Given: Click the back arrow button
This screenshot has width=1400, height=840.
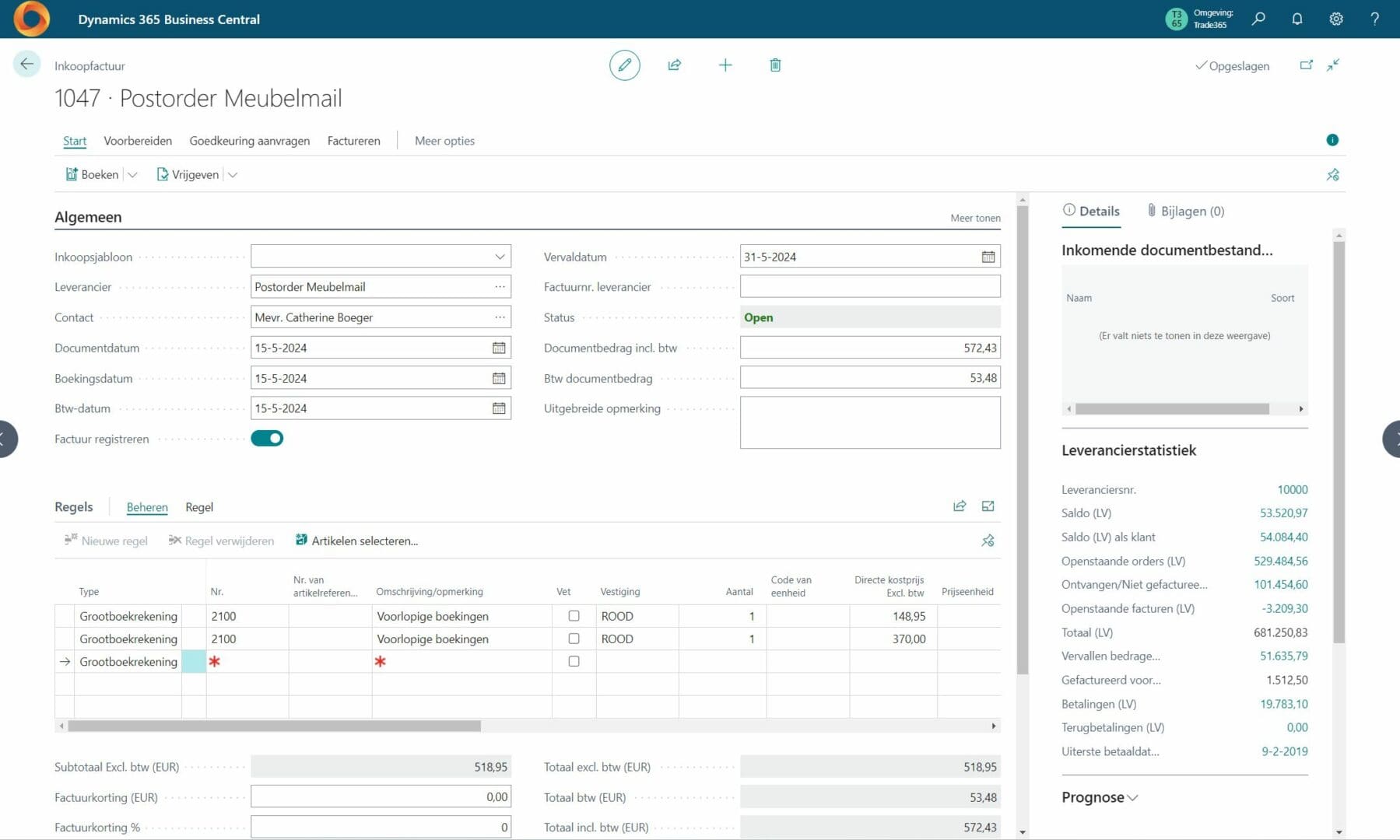Looking at the screenshot, I should pyautogui.click(x=26, y=65).
